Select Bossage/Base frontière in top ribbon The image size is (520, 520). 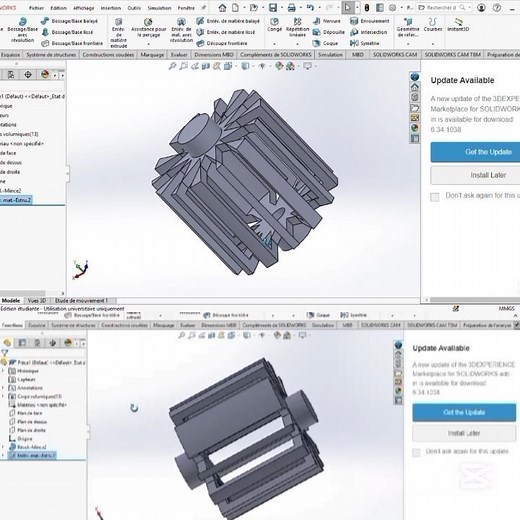pyautogui.click(x=72, y=43)
